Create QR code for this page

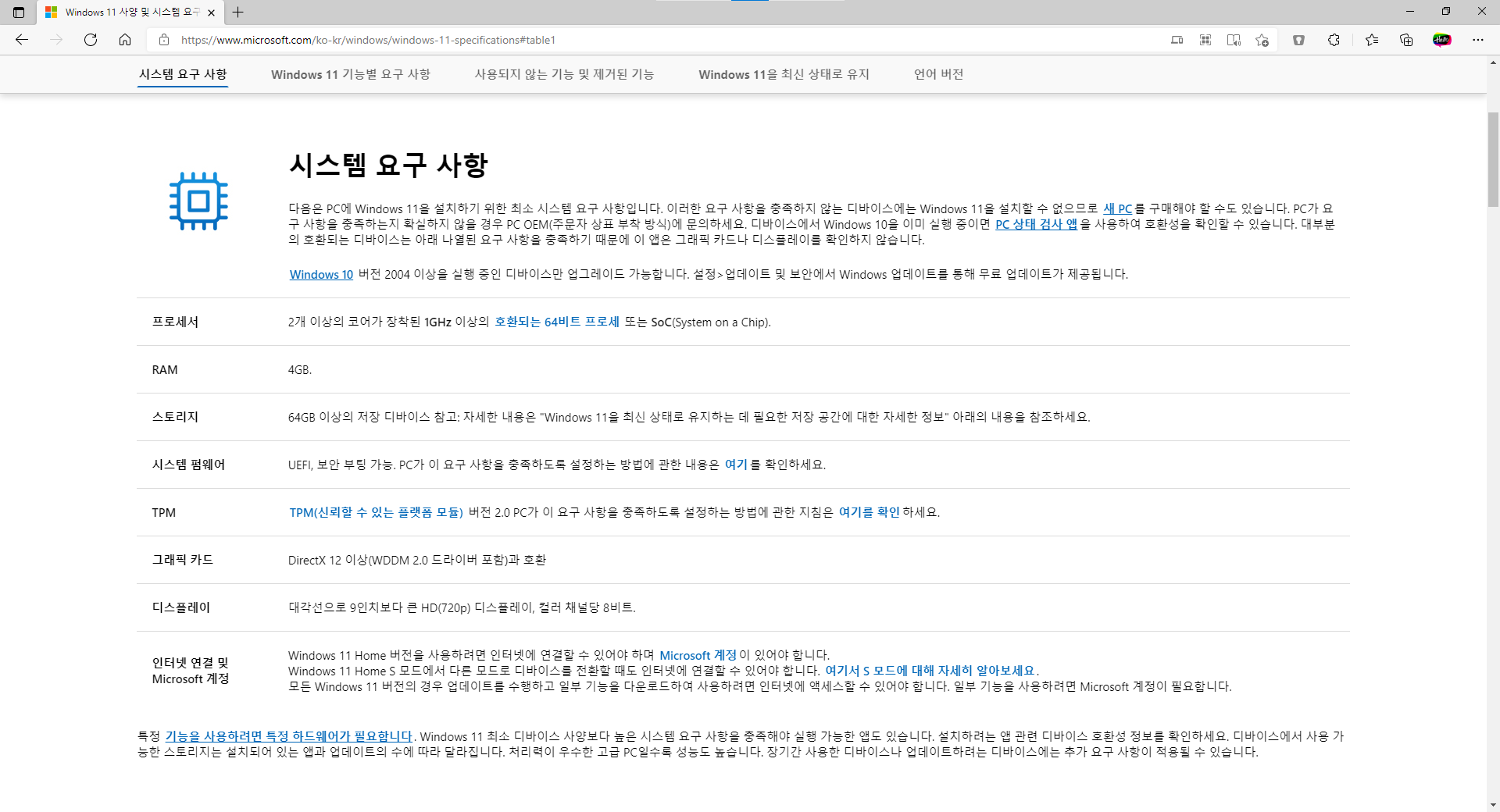point(1205,40)
